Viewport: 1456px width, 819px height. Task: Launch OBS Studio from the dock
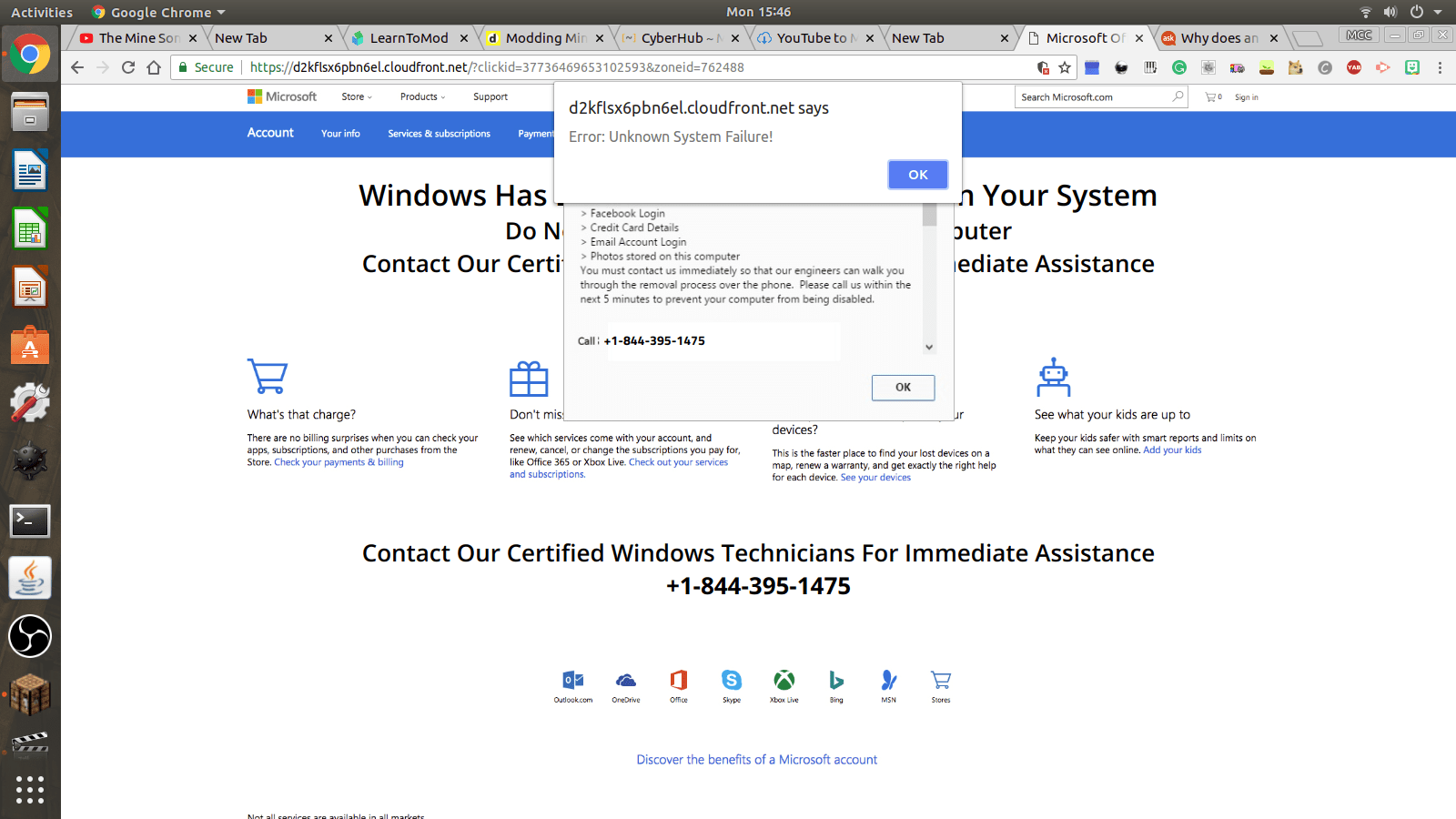30,636
